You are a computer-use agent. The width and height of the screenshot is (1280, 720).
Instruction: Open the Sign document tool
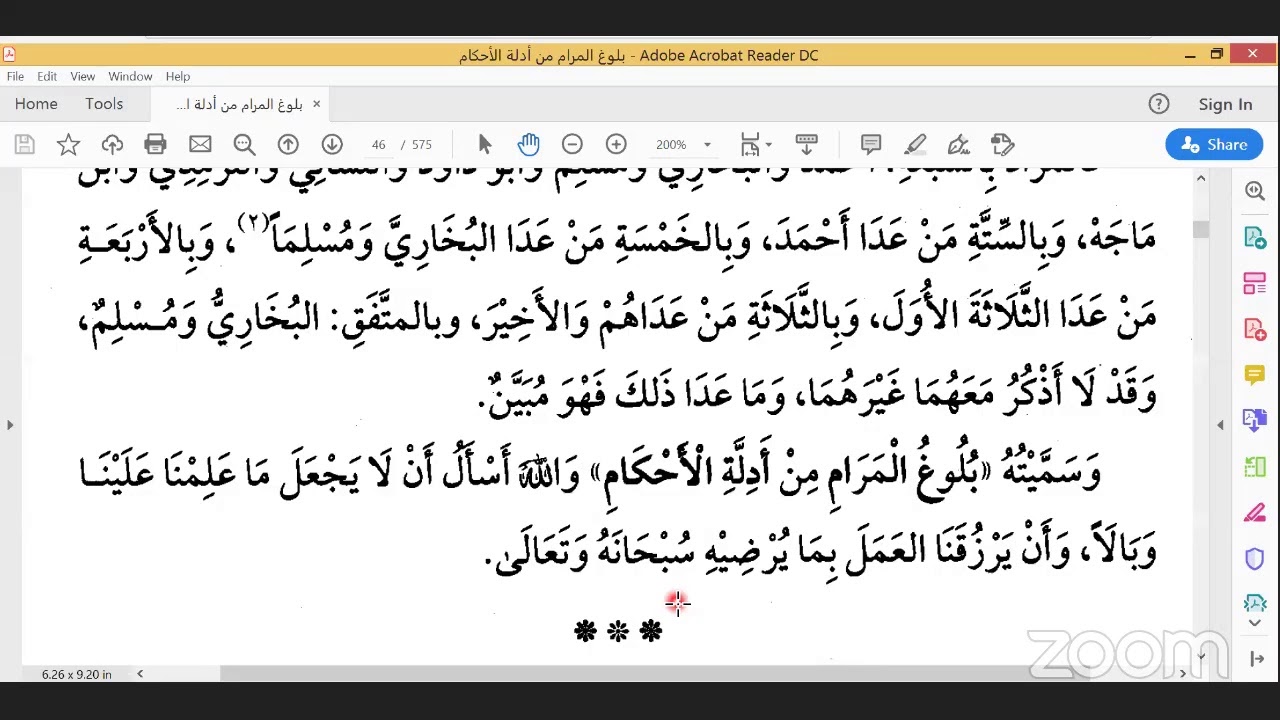click(x=959, y=145)
